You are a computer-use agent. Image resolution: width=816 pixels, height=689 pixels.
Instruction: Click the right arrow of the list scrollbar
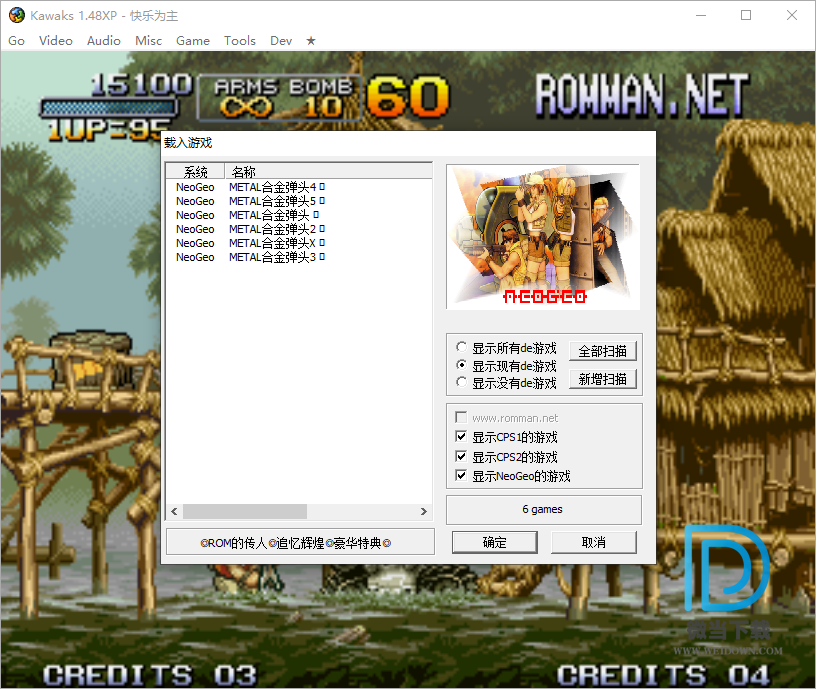tap(424, 512)
